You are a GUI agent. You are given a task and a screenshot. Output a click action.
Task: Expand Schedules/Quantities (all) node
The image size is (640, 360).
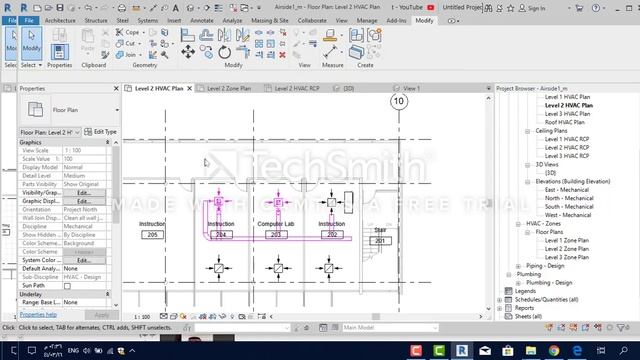(x=500, y=300)
